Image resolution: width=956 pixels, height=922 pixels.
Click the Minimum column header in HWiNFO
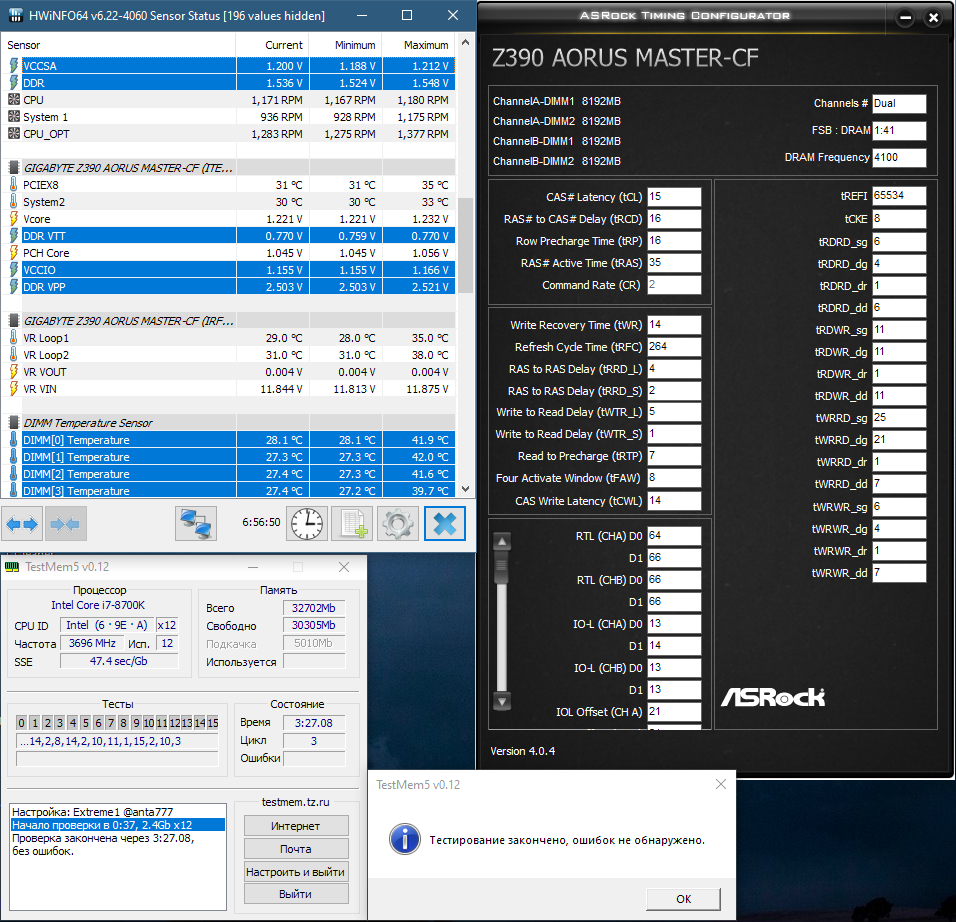(x=346, y=45)
